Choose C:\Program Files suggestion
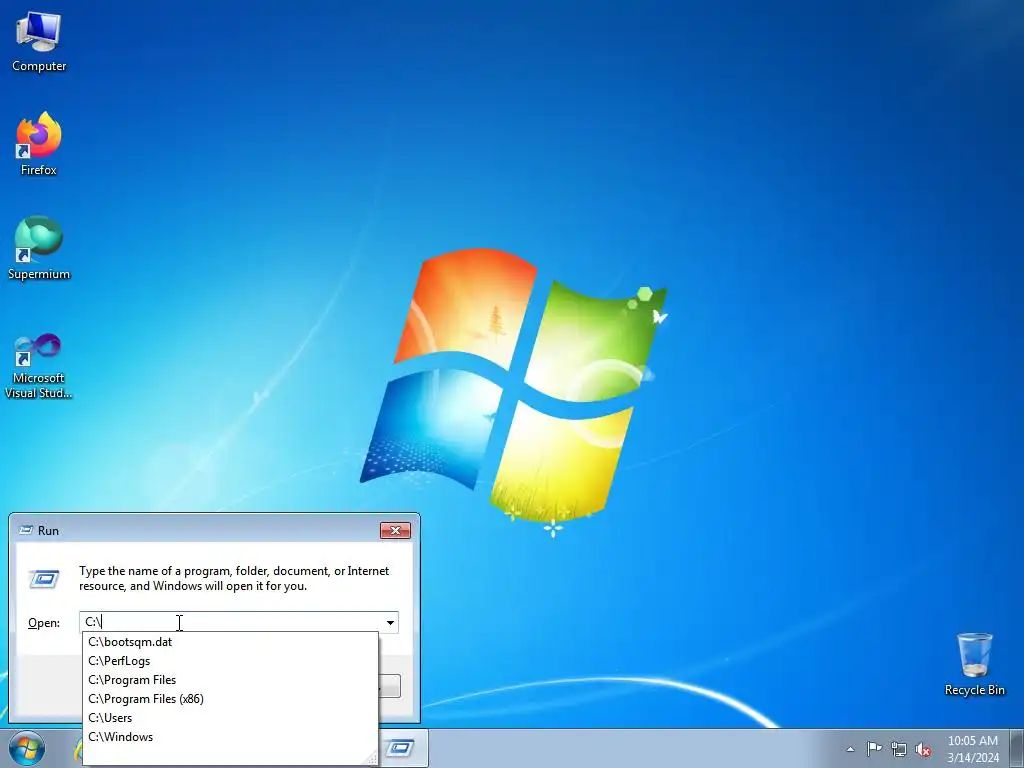1024x768 pixels. tap(230, 680)
